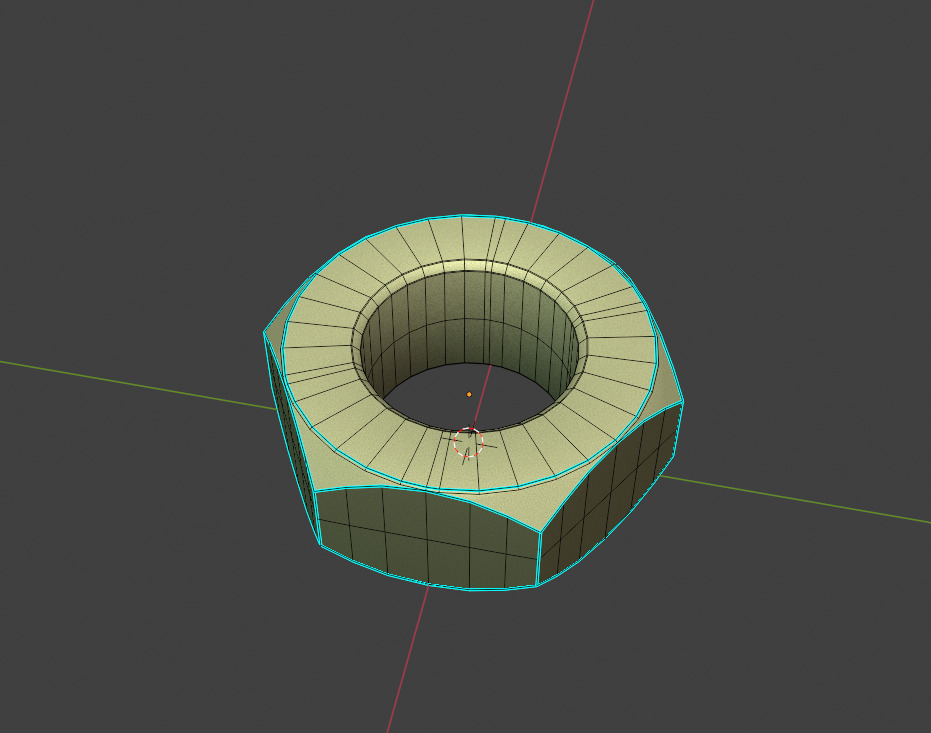Click the orange object origin dot
Image resolution: width=931 pixels, height=733 pixels.
469,394
